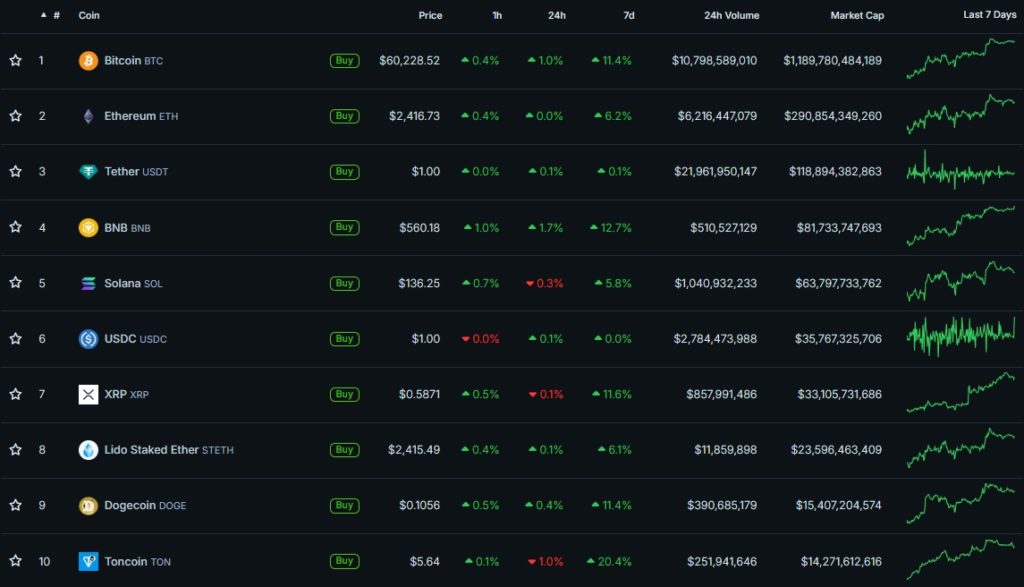Click the Bitcoin BTC logo
This screenshot has height=587, width=1024.
click(x=88, y=60)
